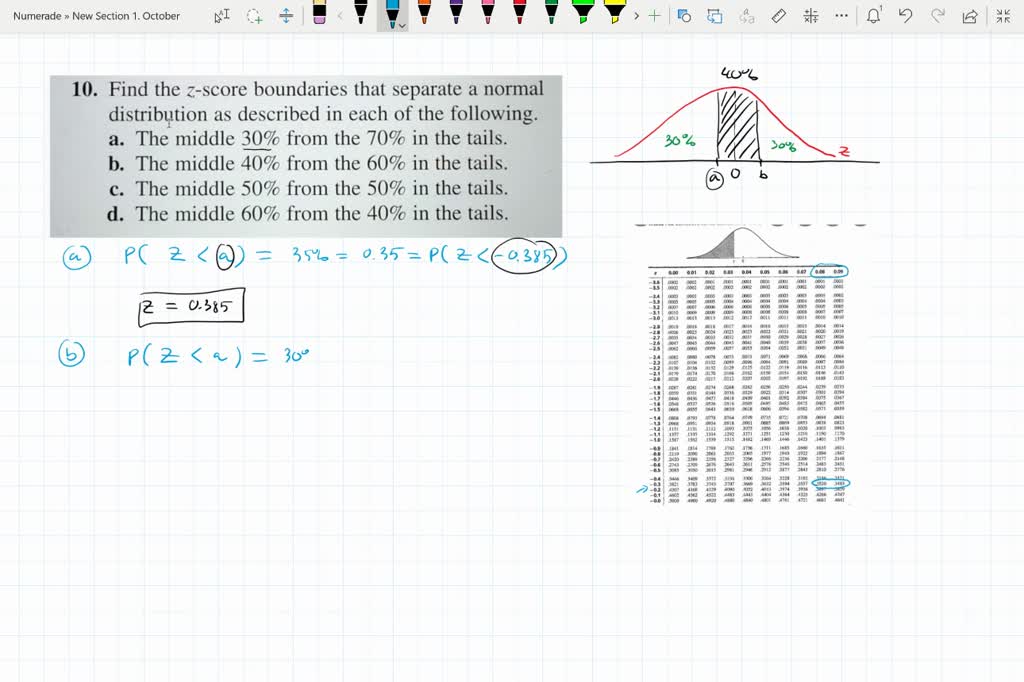This screenshot has height=682, width=1024.
Task: Select the dark green pen
Action: pyautogui.click(x=551, y=12)
